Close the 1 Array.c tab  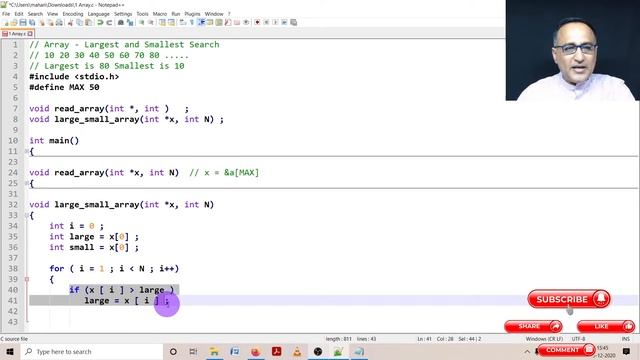[30, 33]
